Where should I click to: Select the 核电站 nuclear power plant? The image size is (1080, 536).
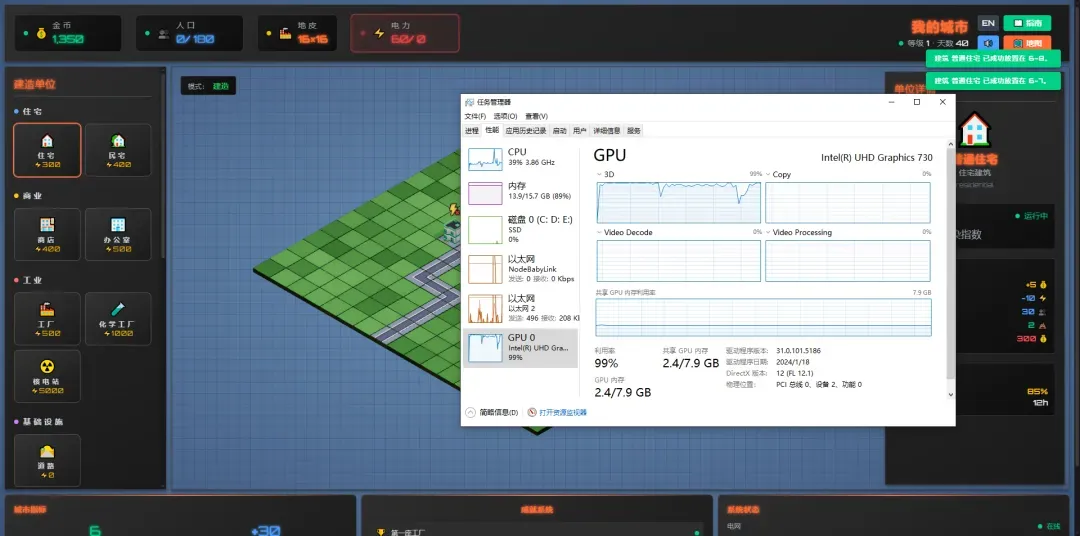46,373
